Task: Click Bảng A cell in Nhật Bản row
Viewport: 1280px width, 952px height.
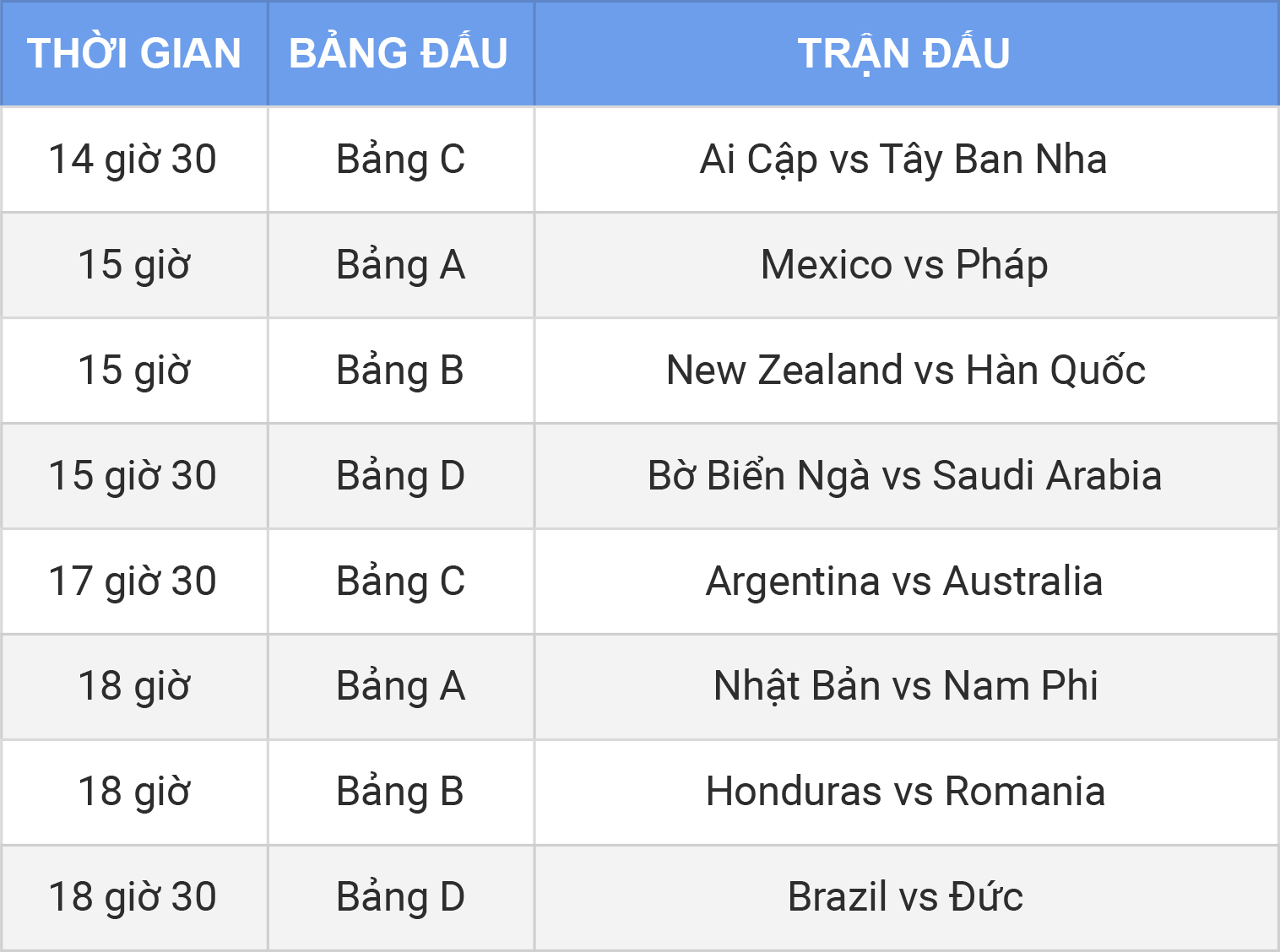Action: pyautogui.click(x=401, y=687)
